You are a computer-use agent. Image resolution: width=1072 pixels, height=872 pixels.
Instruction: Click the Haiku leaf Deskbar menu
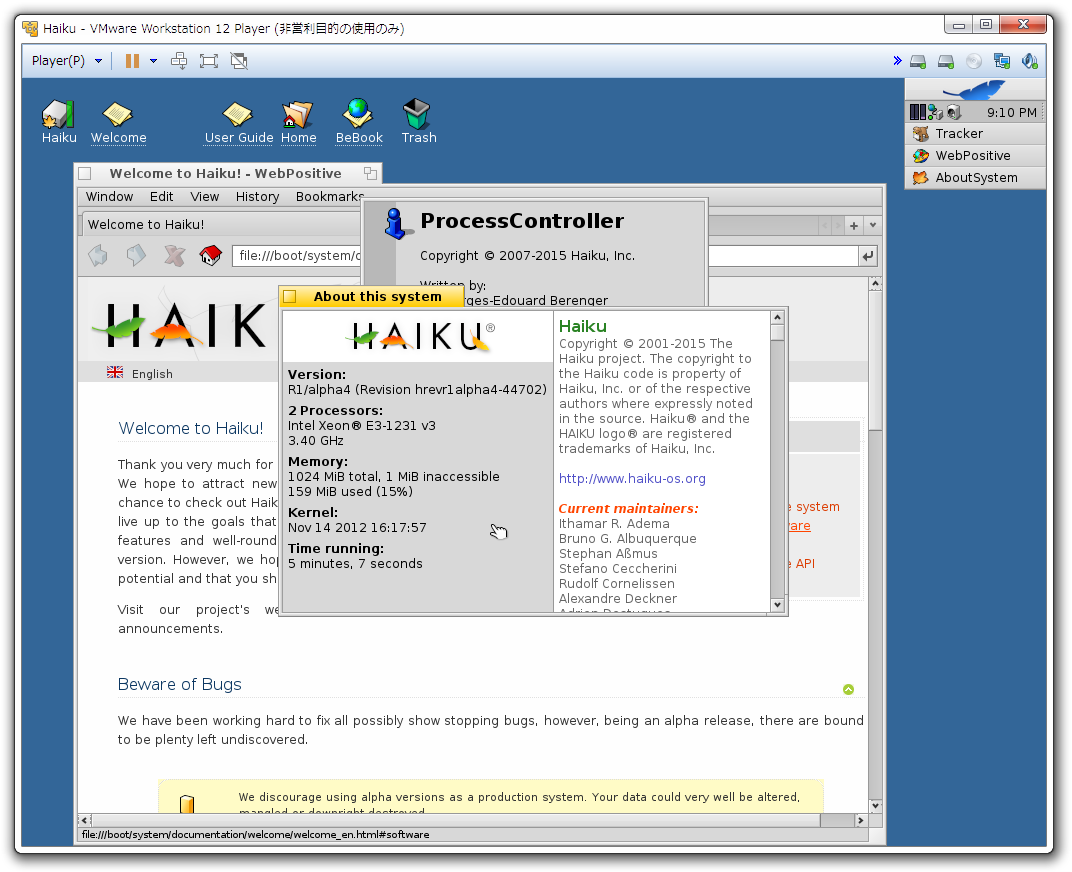tap(974, 90)
